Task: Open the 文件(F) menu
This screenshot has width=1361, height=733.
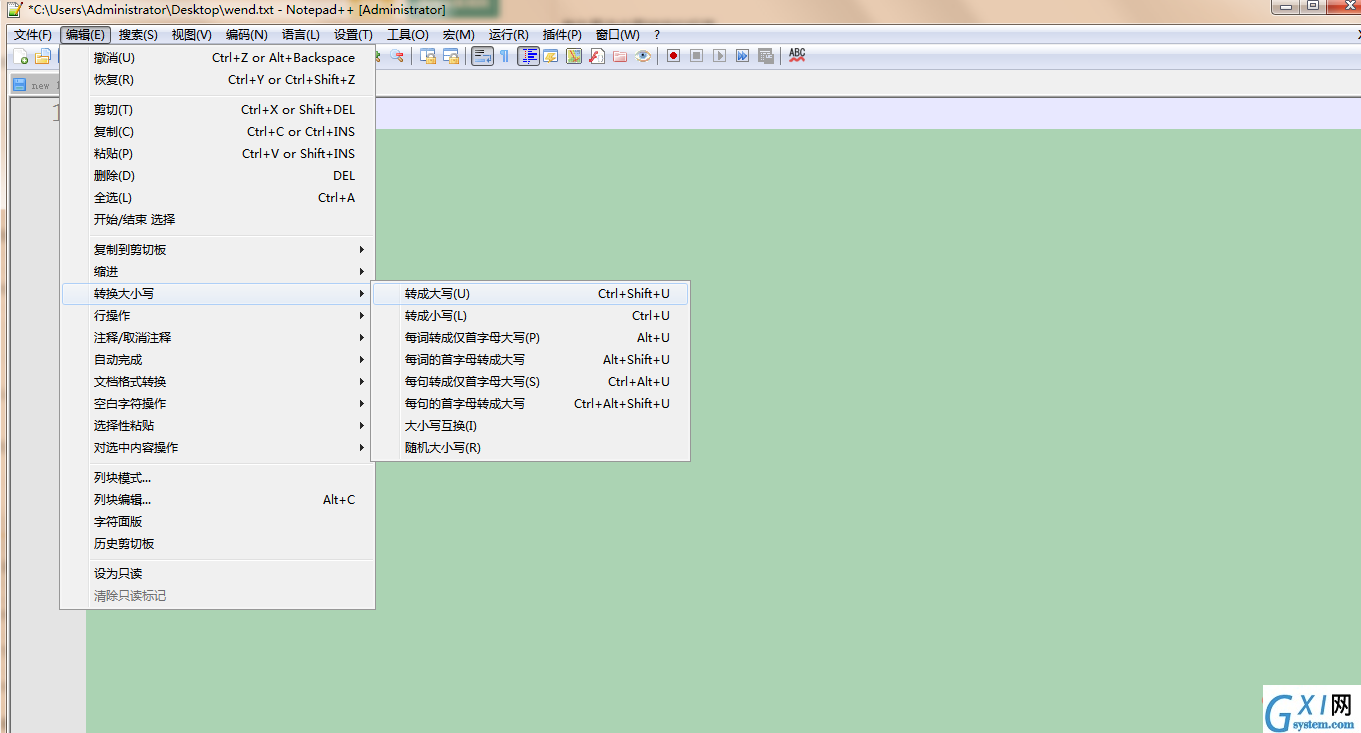Action: pyautogui.click(x=33, y=35)
